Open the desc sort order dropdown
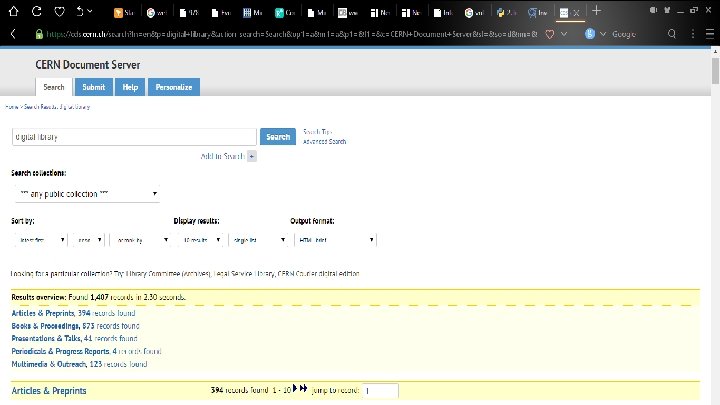The image size is (720, 405). (x=89, y=240)
